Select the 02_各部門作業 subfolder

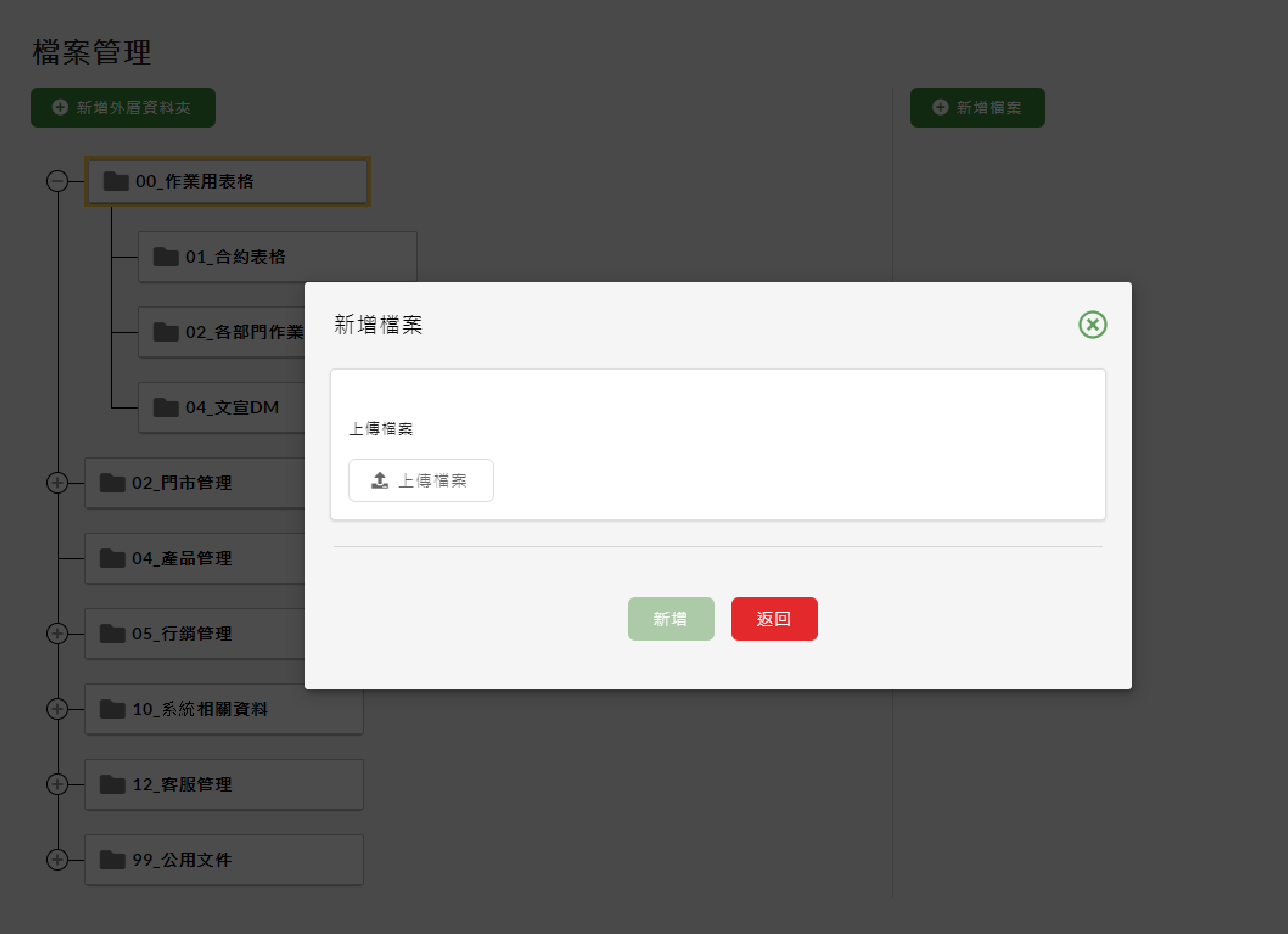222,332
